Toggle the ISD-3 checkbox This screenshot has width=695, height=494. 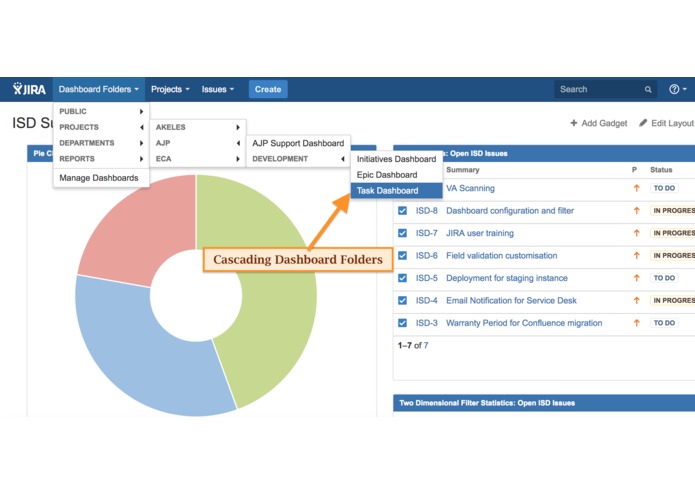point(402,323)
